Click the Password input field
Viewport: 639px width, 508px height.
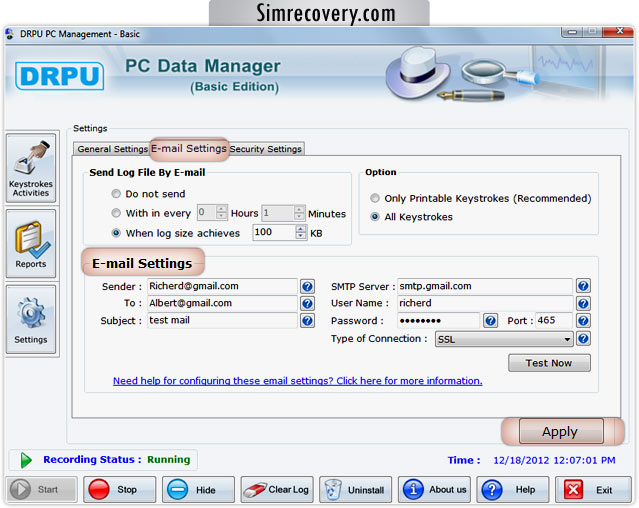[438, 321]
